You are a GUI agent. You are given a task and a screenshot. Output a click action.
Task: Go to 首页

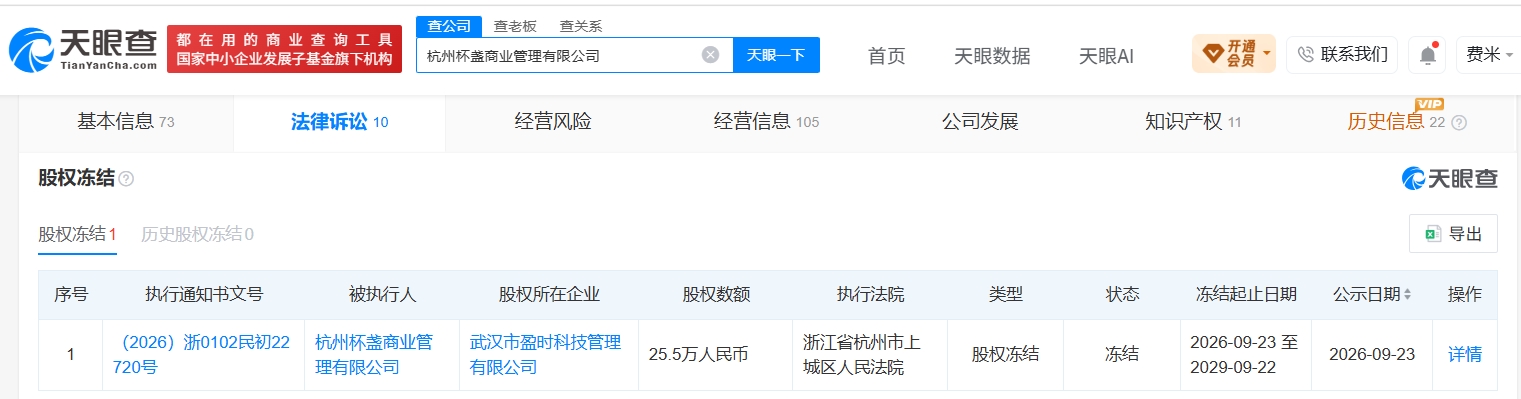(886, 56)
